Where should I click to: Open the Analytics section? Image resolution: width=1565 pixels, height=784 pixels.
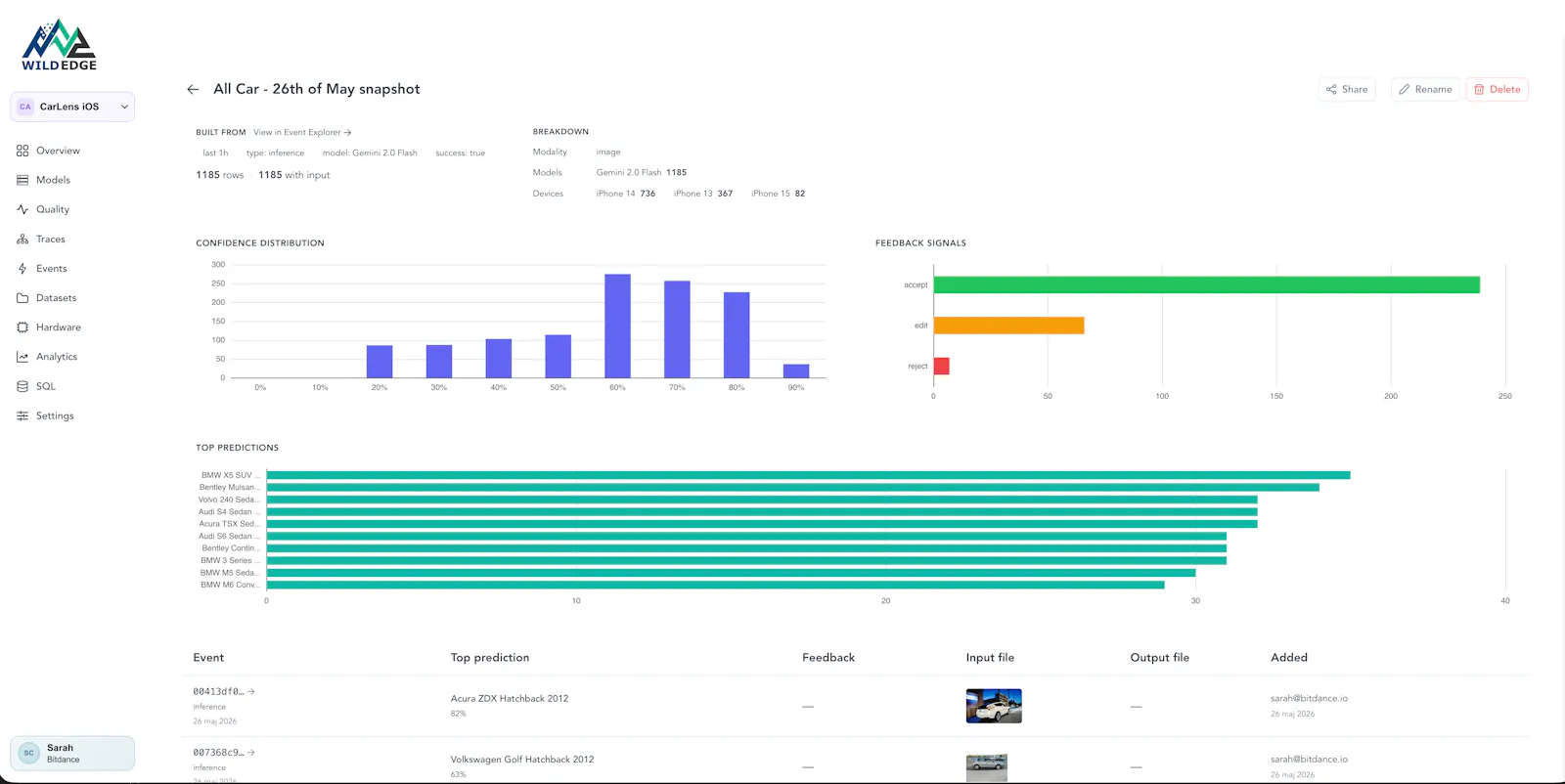[57, 357]
